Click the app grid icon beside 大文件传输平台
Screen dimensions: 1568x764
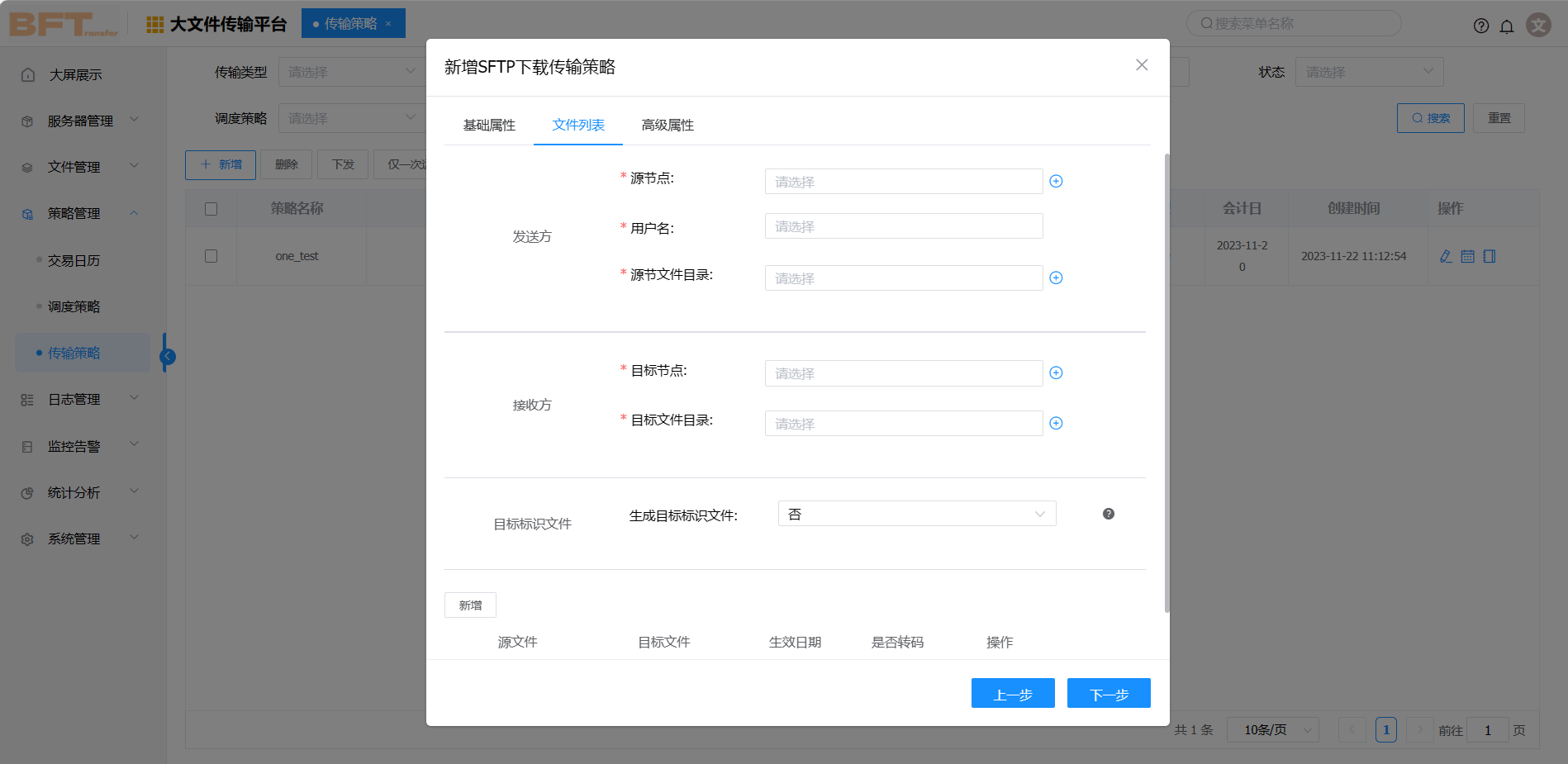pyautogui.click(x=154, y=25)
